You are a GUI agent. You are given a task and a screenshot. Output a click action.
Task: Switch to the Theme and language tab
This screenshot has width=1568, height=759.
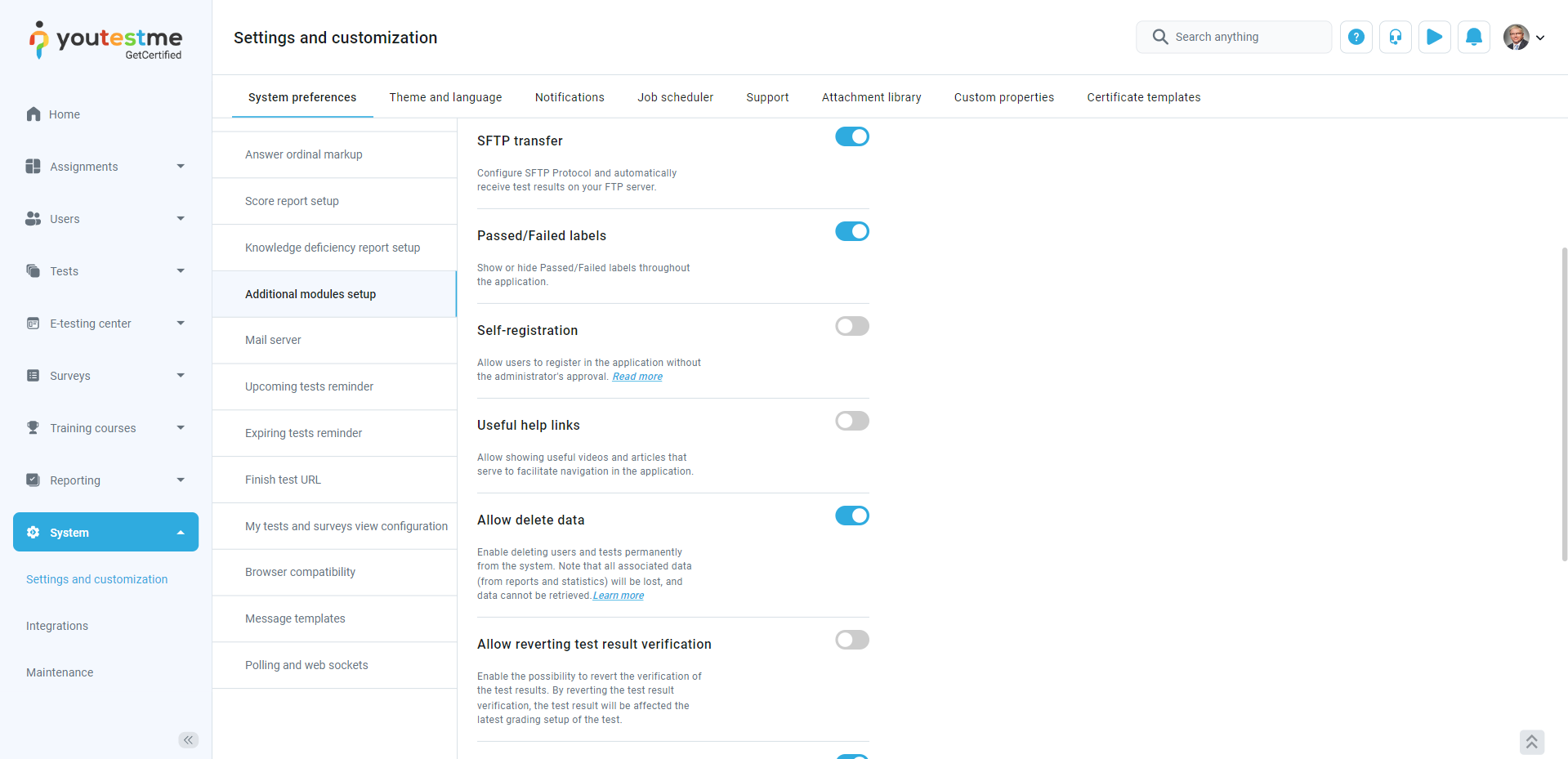tap(445, 97)
